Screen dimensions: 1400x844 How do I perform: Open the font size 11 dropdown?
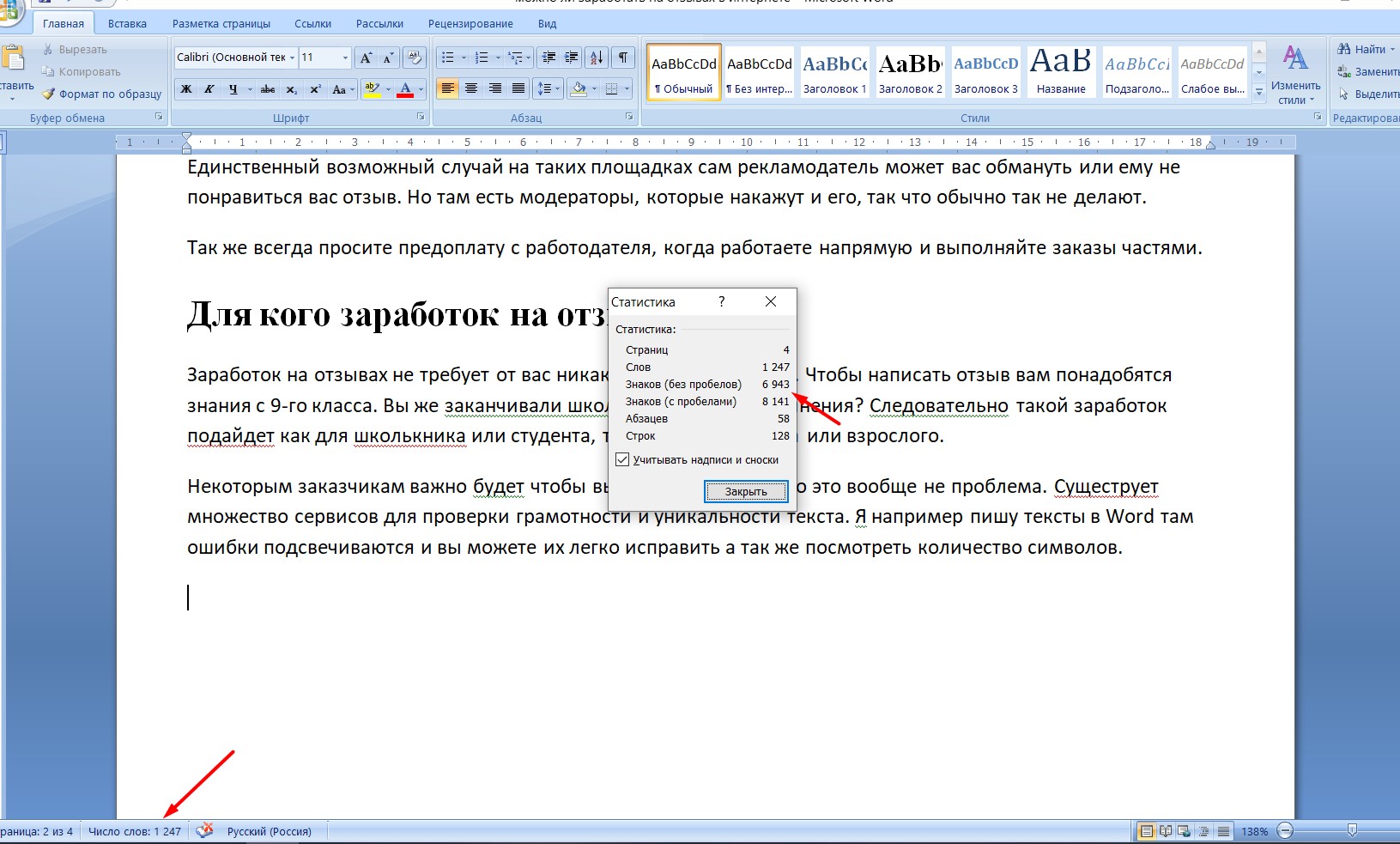coord(345,58)
